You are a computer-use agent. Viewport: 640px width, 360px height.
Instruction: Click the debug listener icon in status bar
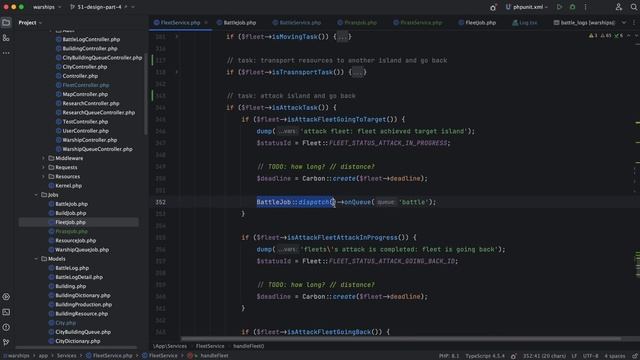513,356
